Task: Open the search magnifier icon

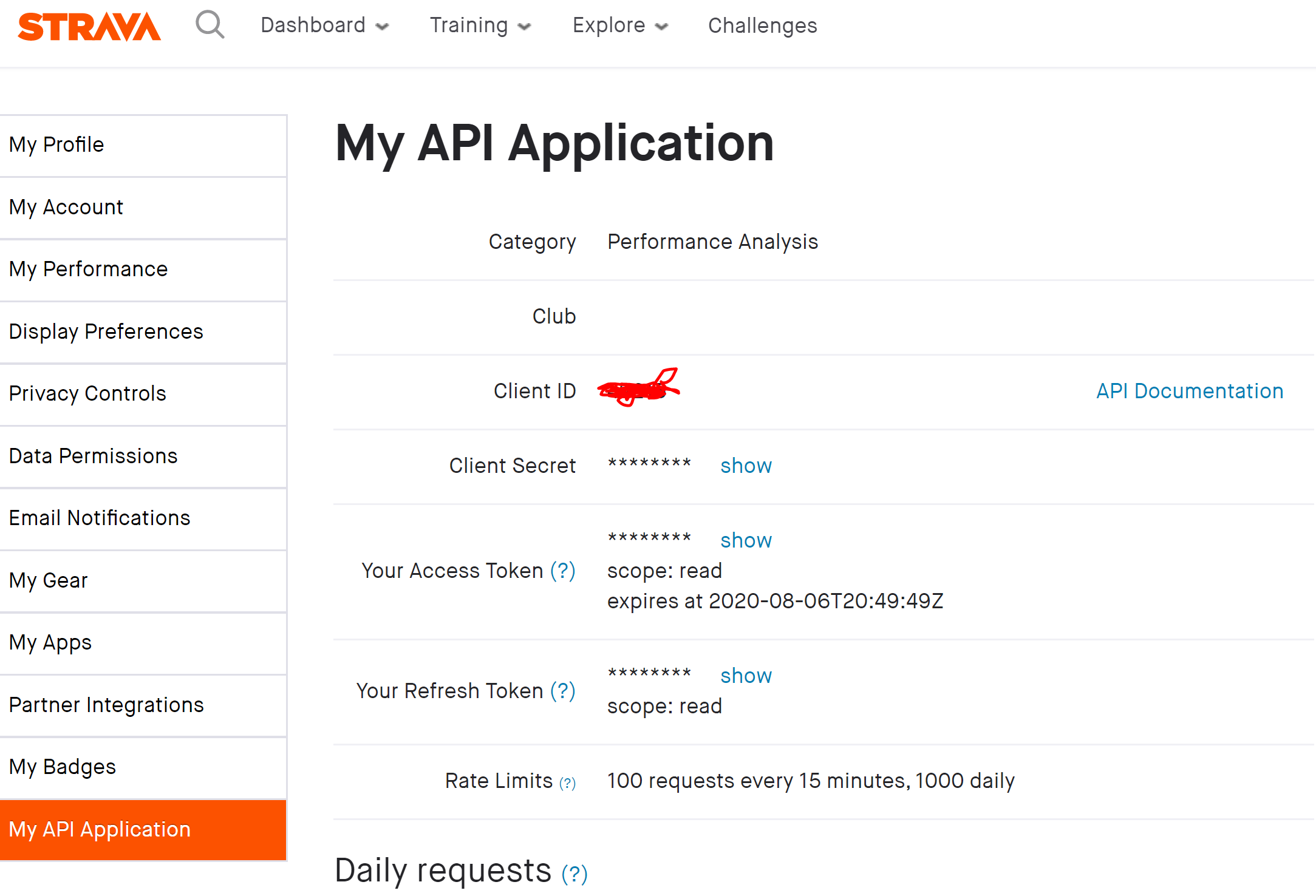Action: (210, 25)
